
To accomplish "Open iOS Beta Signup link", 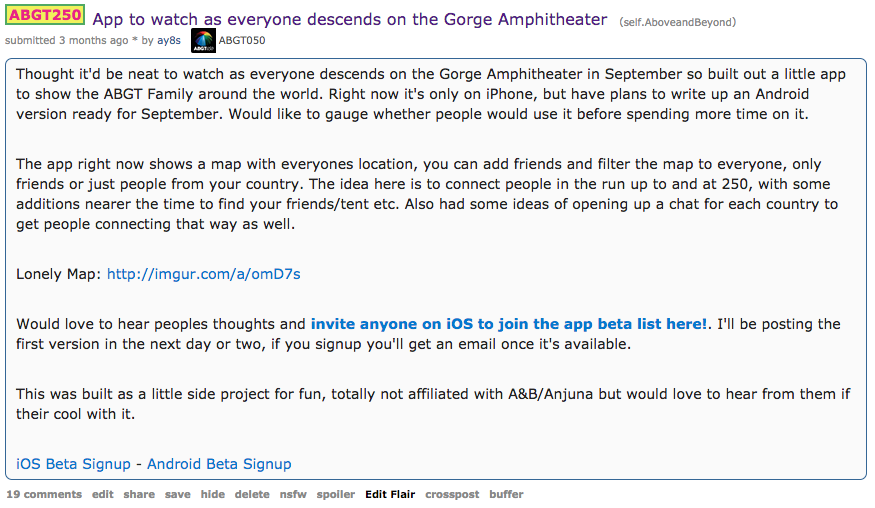I will coord(73,464).
